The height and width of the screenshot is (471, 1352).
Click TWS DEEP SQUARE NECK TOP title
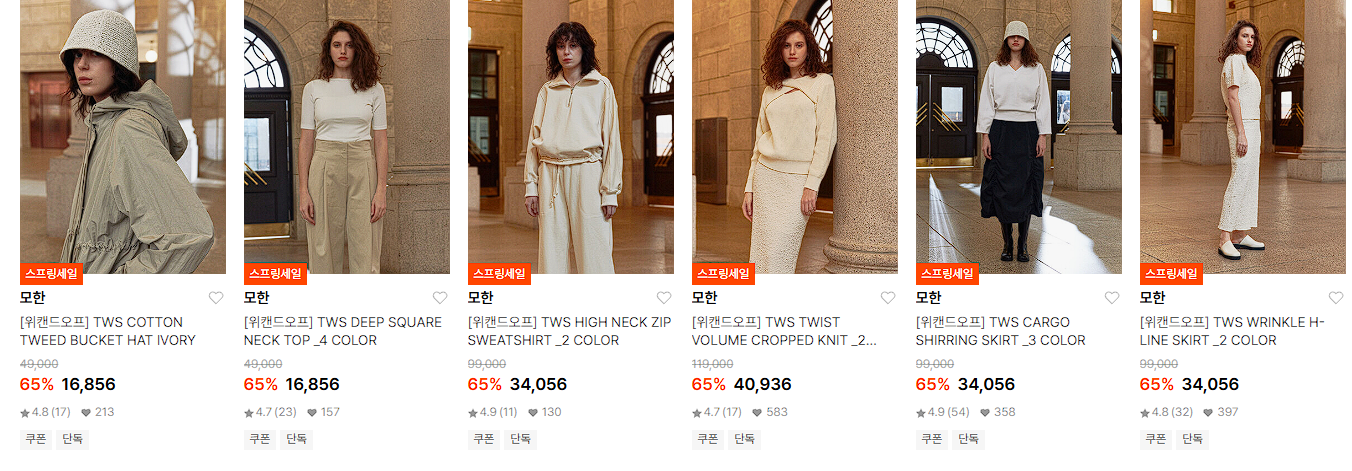pos(343,331)
